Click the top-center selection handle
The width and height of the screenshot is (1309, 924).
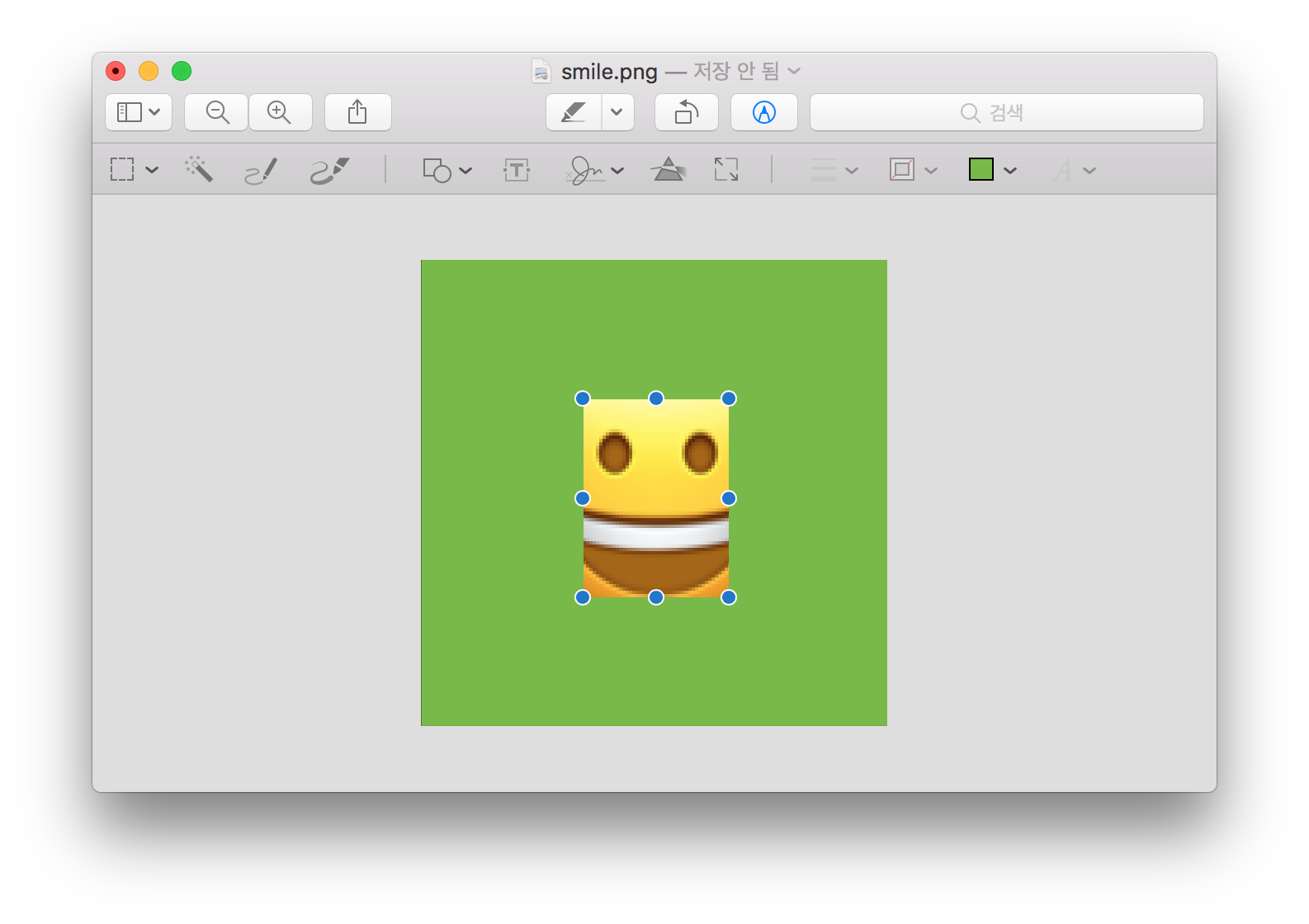(x=656, y=398)
